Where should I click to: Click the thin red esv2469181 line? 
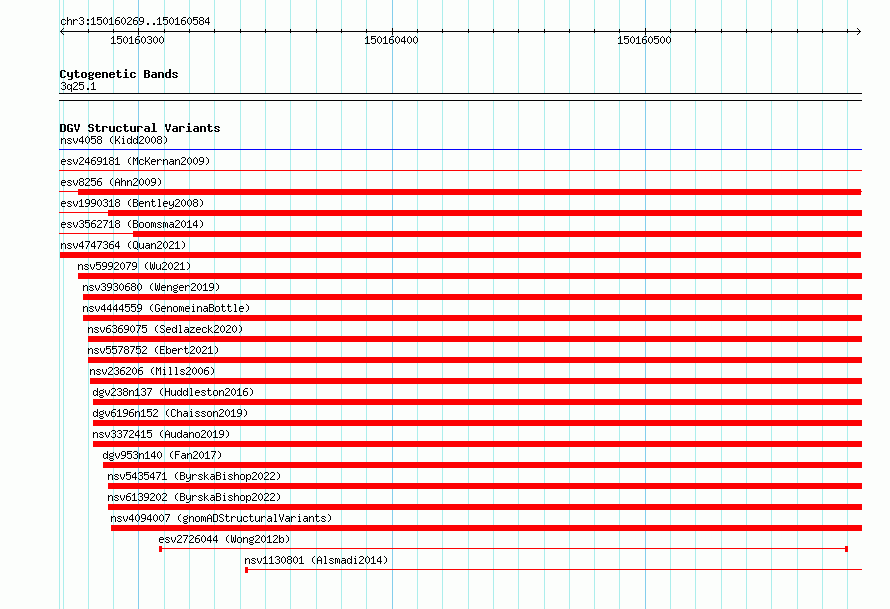point(460,170)
